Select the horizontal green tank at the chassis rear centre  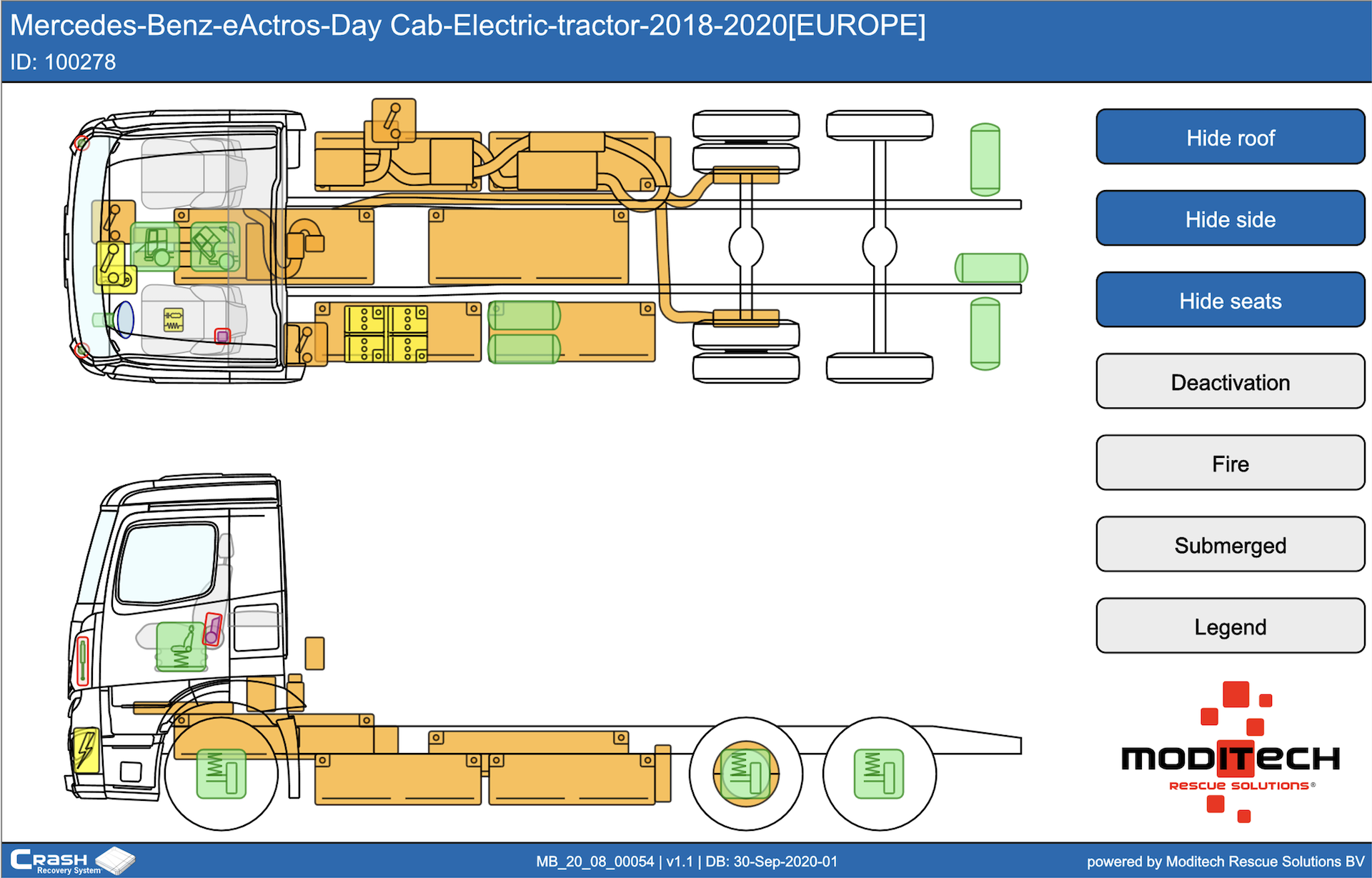pyautogui.click(x=991, y=268)
